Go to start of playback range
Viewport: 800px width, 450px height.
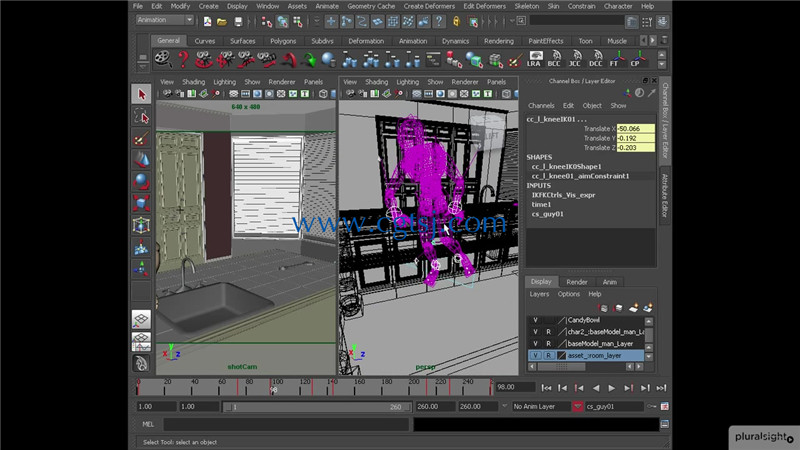point(546,388)
